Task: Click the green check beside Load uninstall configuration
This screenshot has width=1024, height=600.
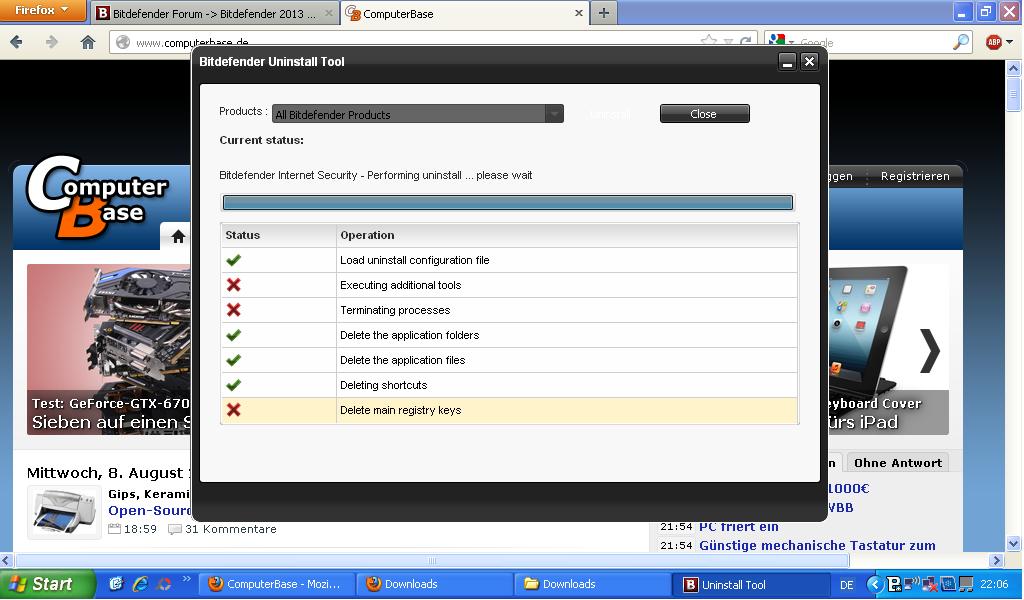Action: pyautogui.click(x=233, y=260)
